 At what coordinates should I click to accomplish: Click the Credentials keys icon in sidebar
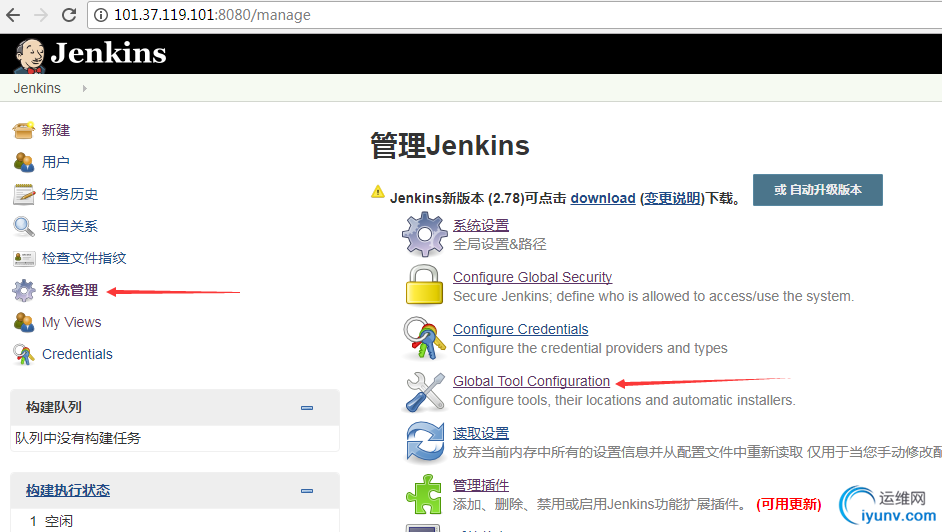[x=24, y=354]
